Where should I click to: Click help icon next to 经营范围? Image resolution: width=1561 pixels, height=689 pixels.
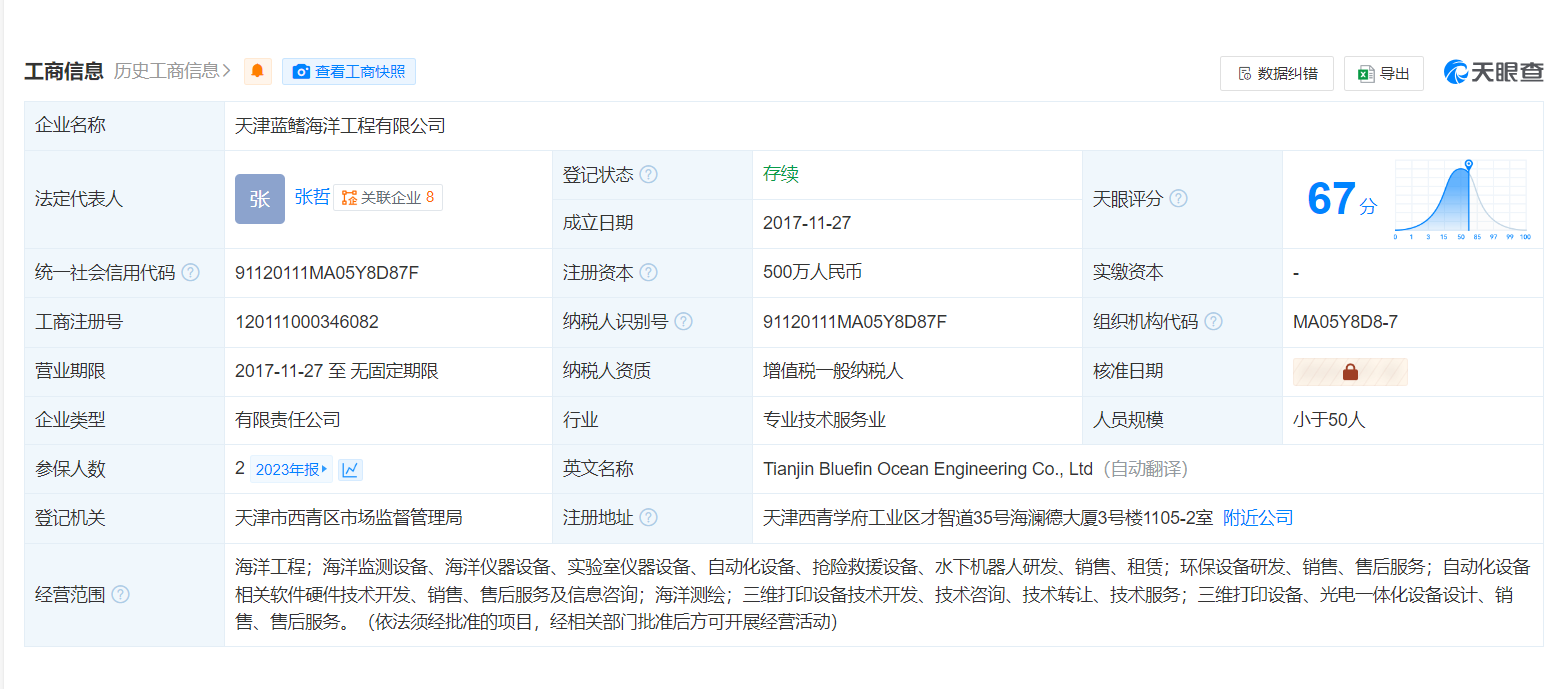[x=120, y=595]
